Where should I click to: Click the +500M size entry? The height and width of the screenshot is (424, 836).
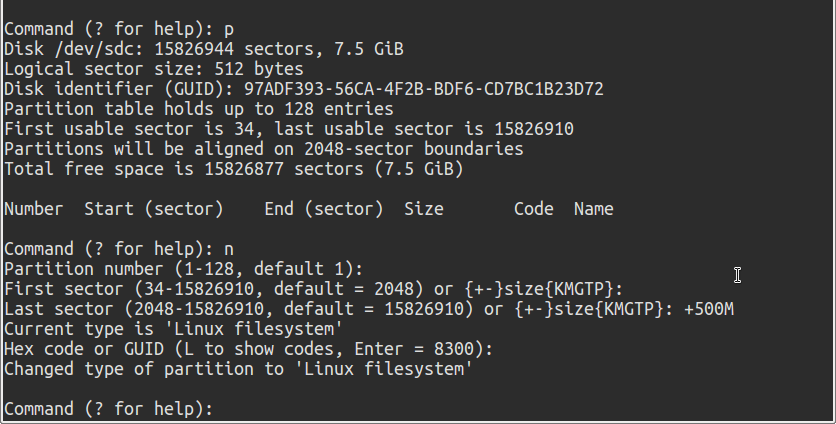coord(709,309)
